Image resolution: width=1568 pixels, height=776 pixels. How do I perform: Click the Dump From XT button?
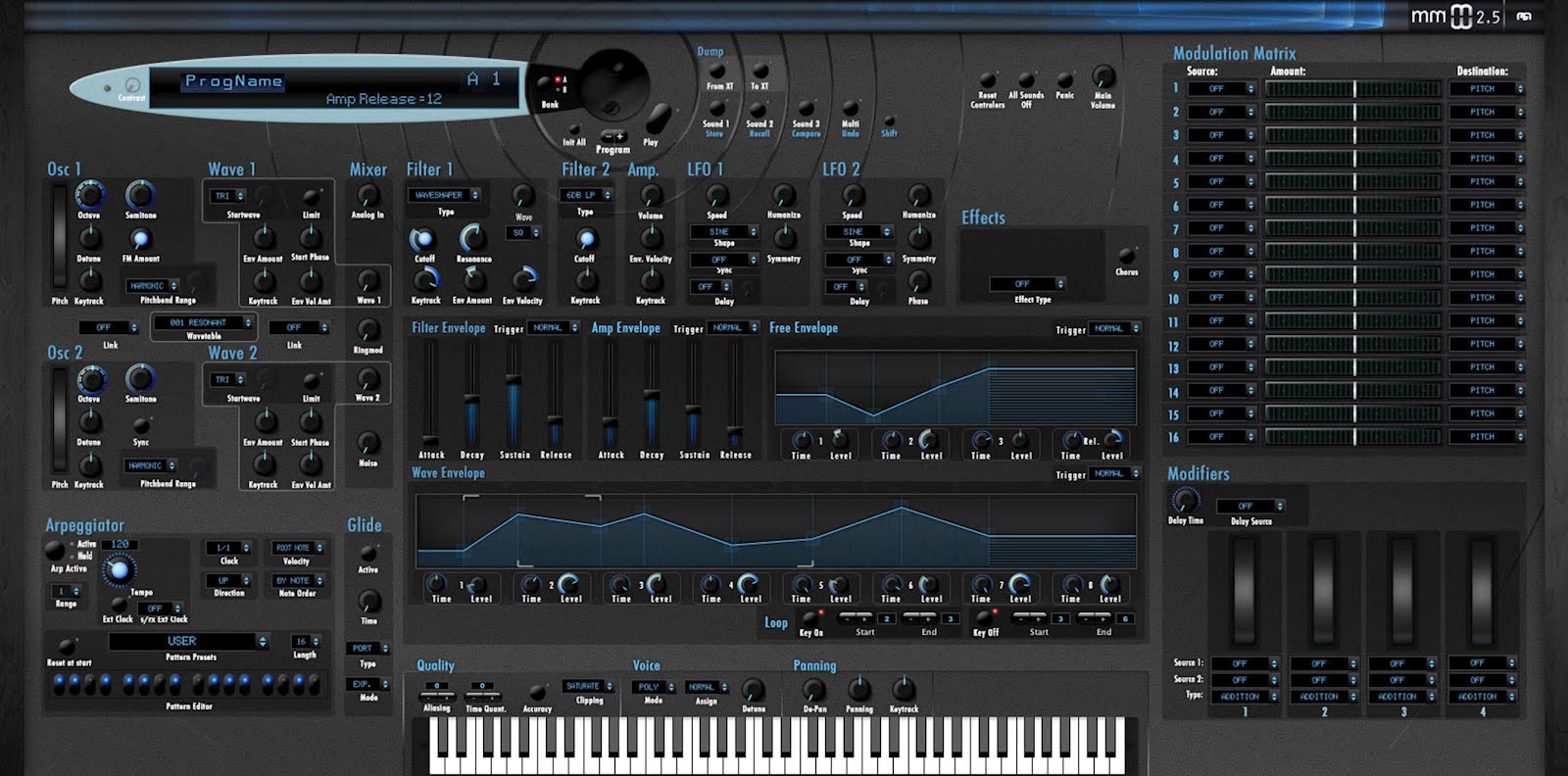pos(717,71)
